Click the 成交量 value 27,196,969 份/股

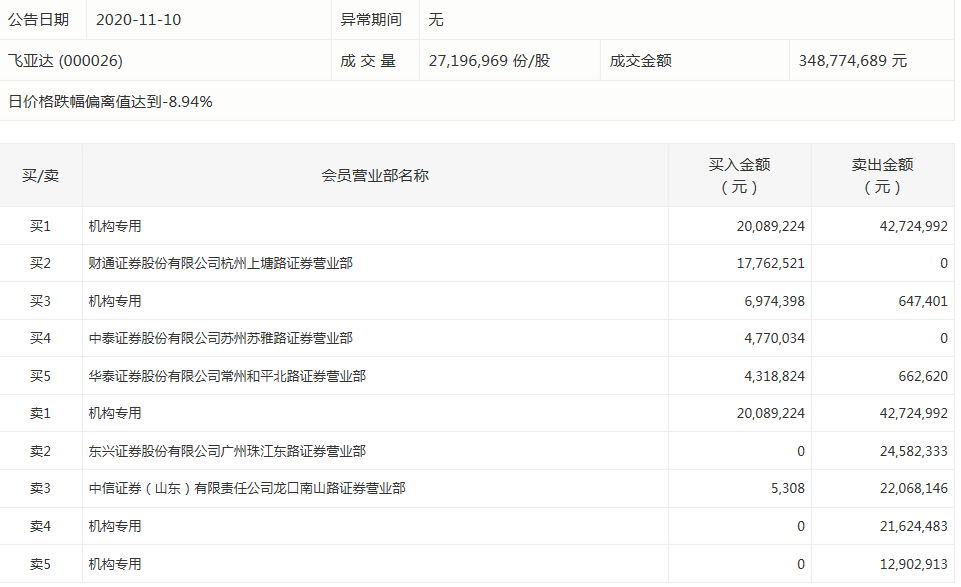(489, 61)
